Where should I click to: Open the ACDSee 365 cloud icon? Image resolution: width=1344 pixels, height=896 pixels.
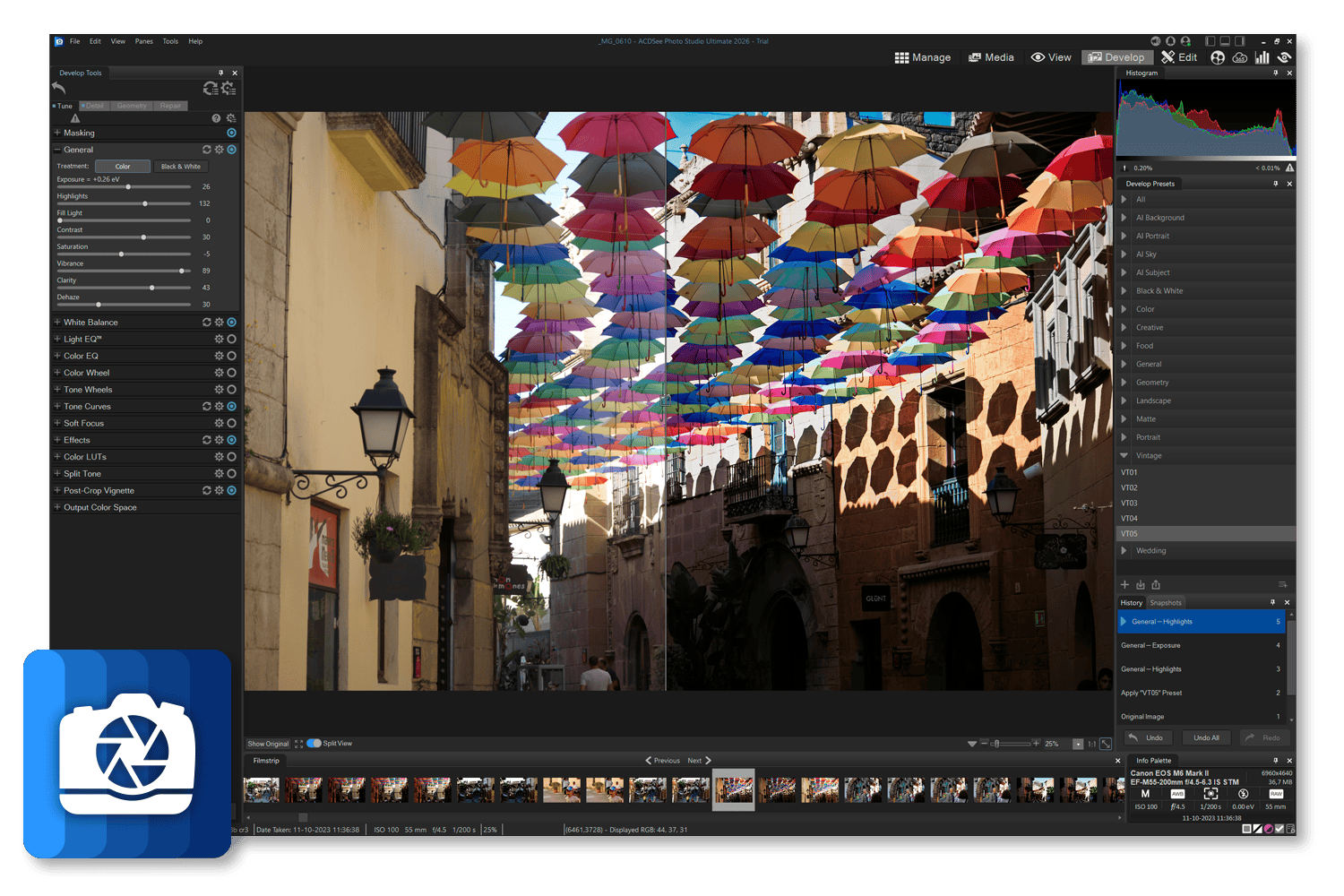[x=1240, y=57]
